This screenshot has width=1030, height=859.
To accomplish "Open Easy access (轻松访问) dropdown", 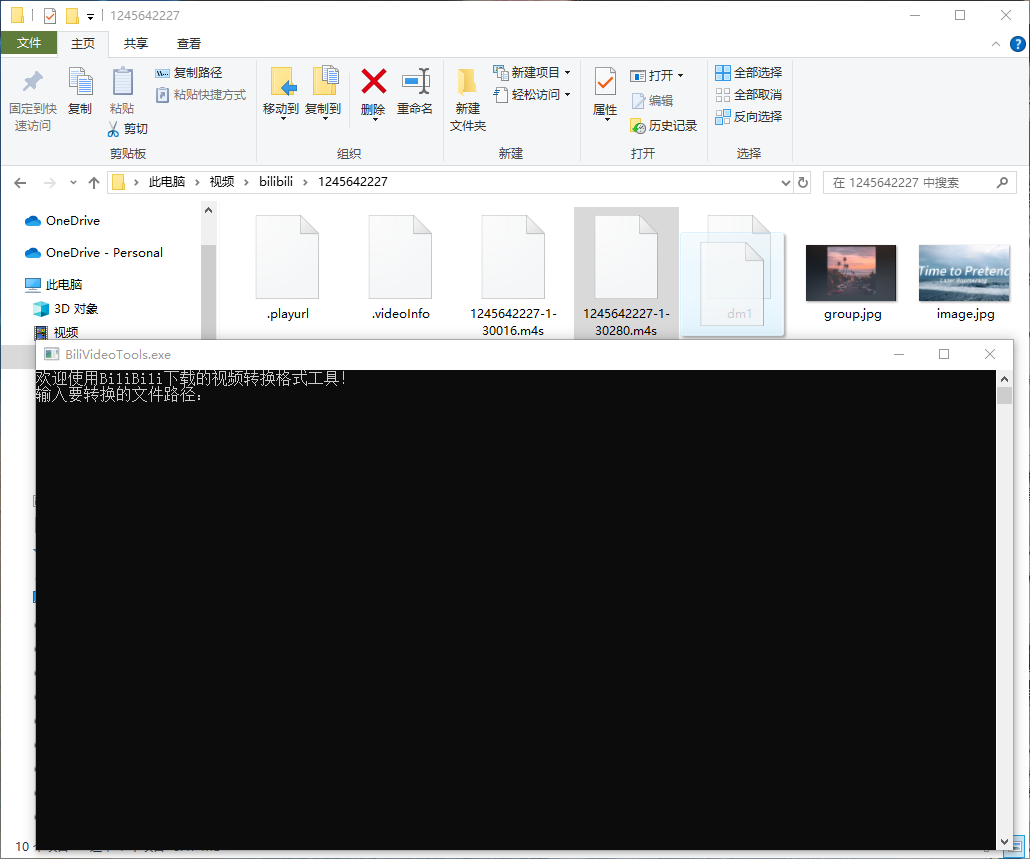I will pyautogui.click(x=532, y=95).
